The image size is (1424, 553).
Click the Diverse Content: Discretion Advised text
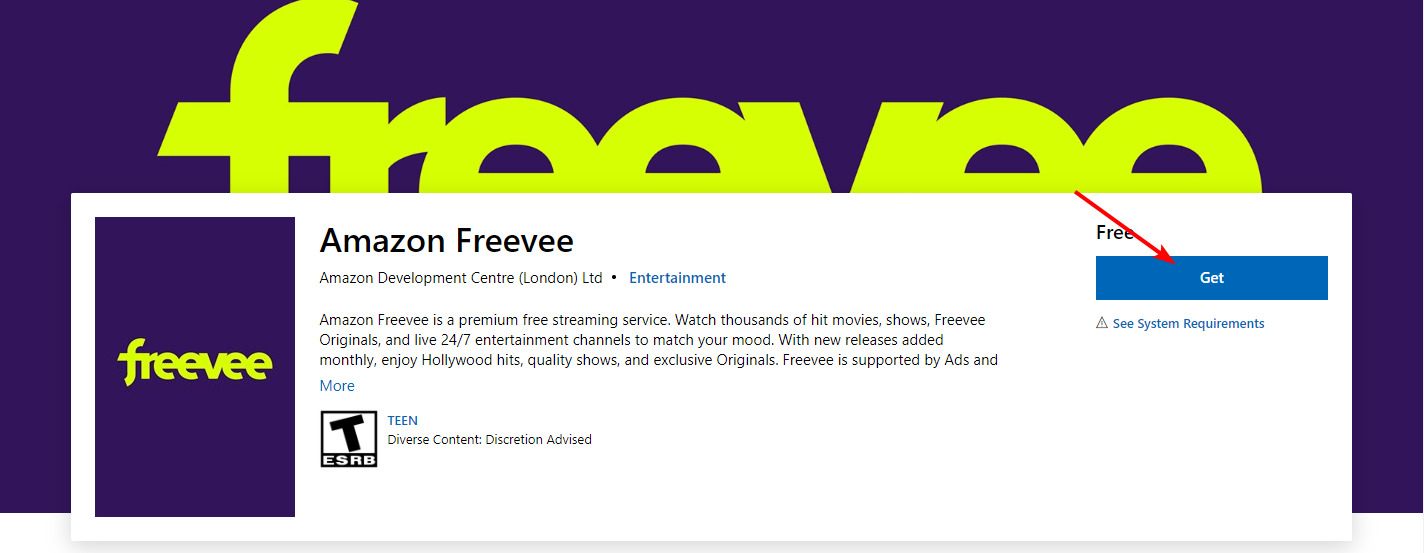click(489, 440)
